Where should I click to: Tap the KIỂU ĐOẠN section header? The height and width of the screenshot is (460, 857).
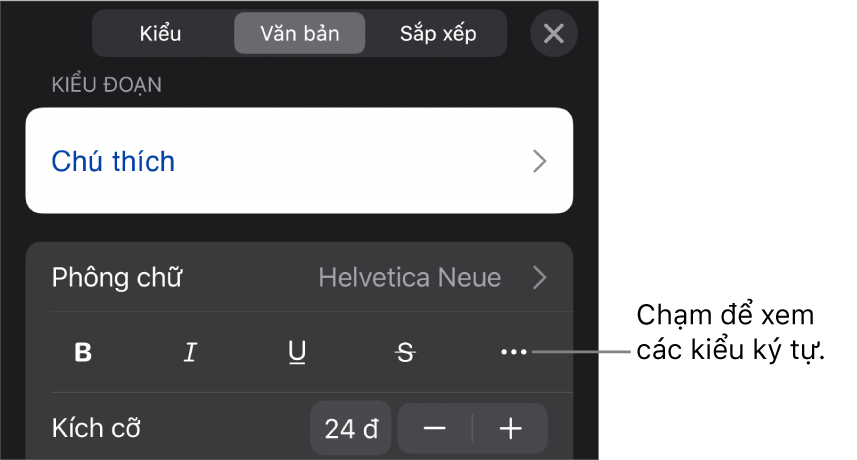point(107,85)
